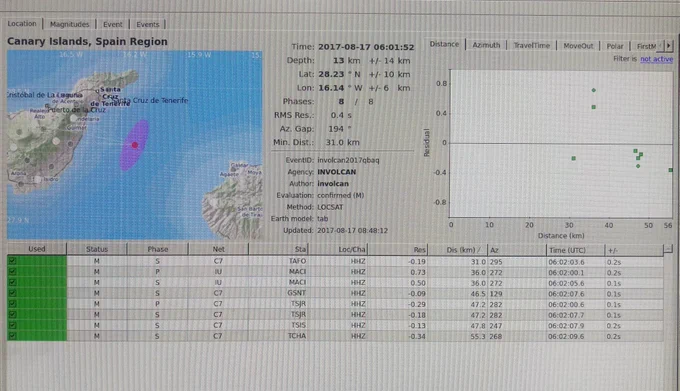Image resolution: width=680 pixels, height=391 pixels.
Task: Select TCHA station cell
Action: point(297,336)
